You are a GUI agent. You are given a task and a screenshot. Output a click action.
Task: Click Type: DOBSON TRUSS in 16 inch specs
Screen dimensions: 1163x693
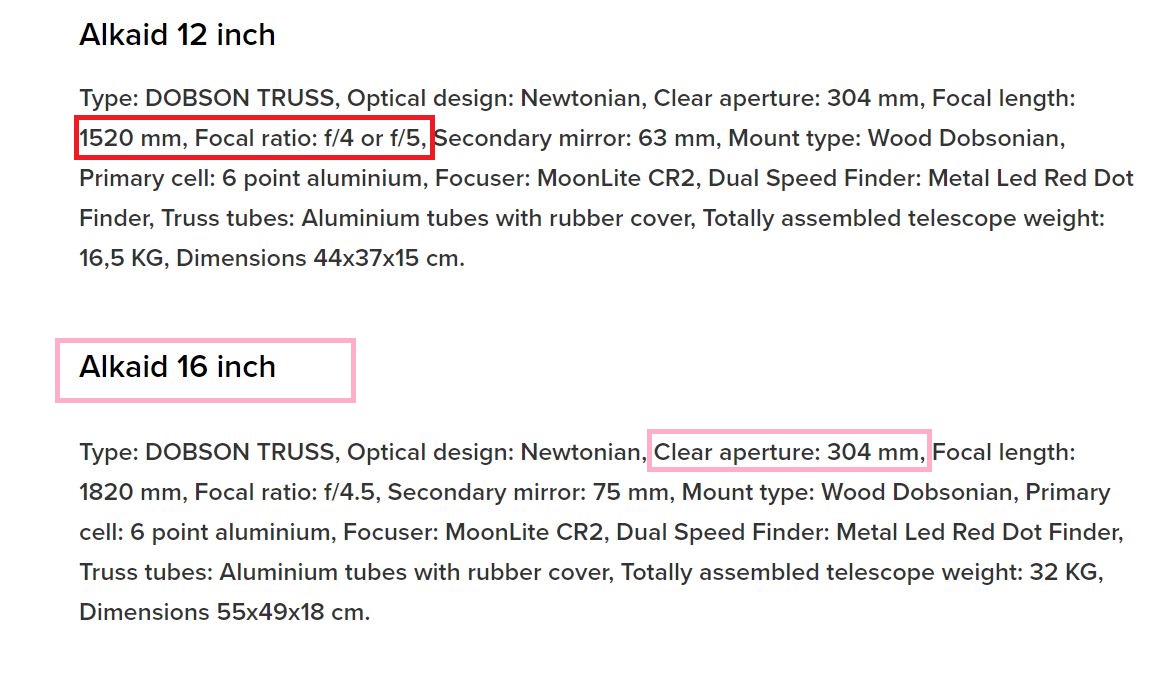tap(206, 452)
